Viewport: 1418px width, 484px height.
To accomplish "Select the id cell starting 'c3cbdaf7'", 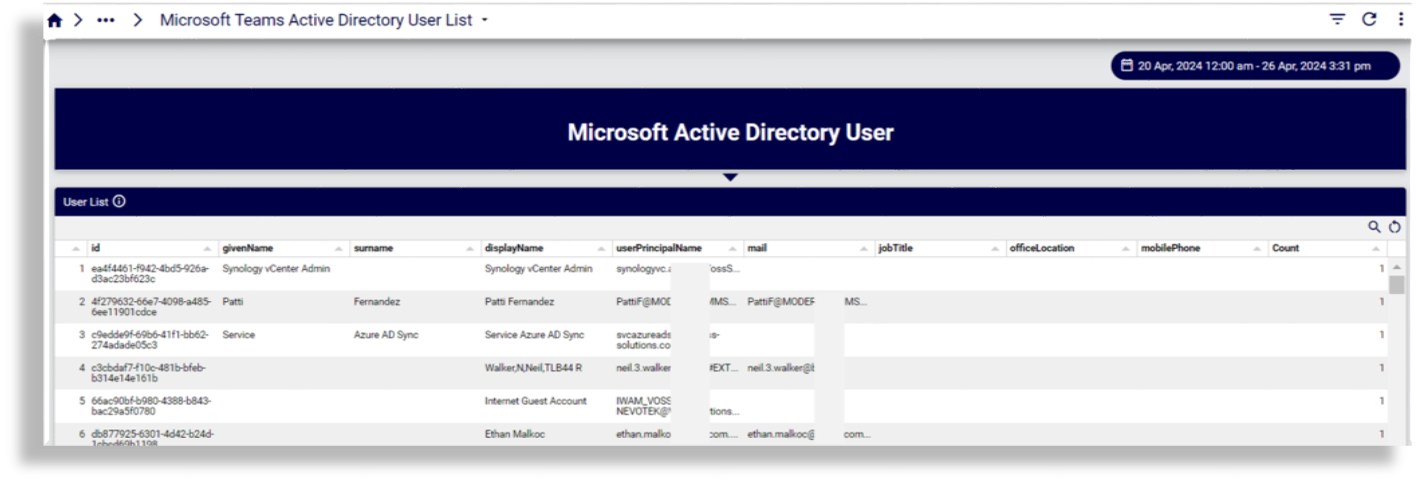I will (148, 373).
